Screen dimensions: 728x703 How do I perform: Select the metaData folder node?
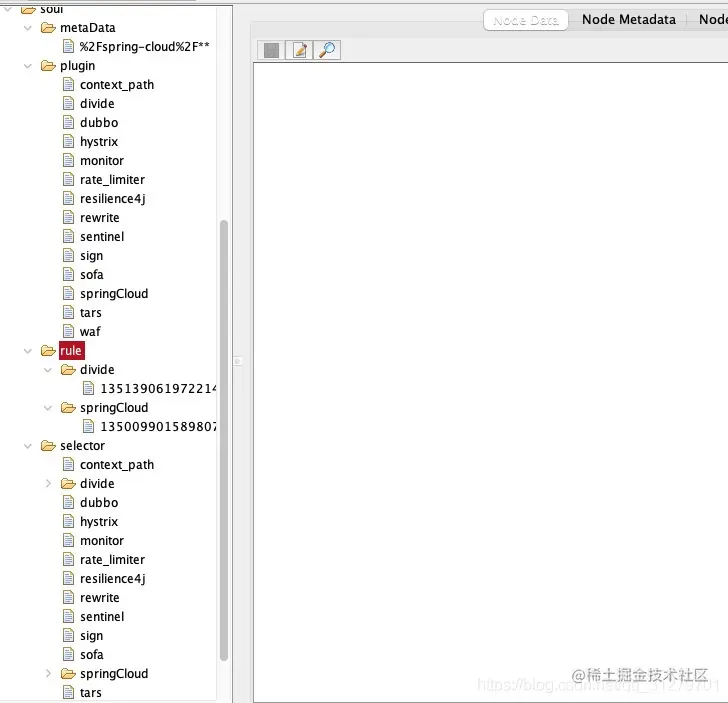(88, 28)
